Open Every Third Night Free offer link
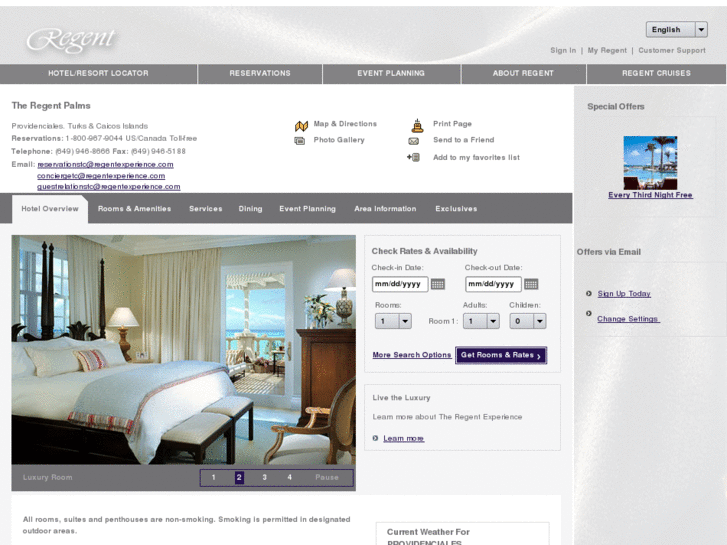727x545 pixels. click(650, 195)
